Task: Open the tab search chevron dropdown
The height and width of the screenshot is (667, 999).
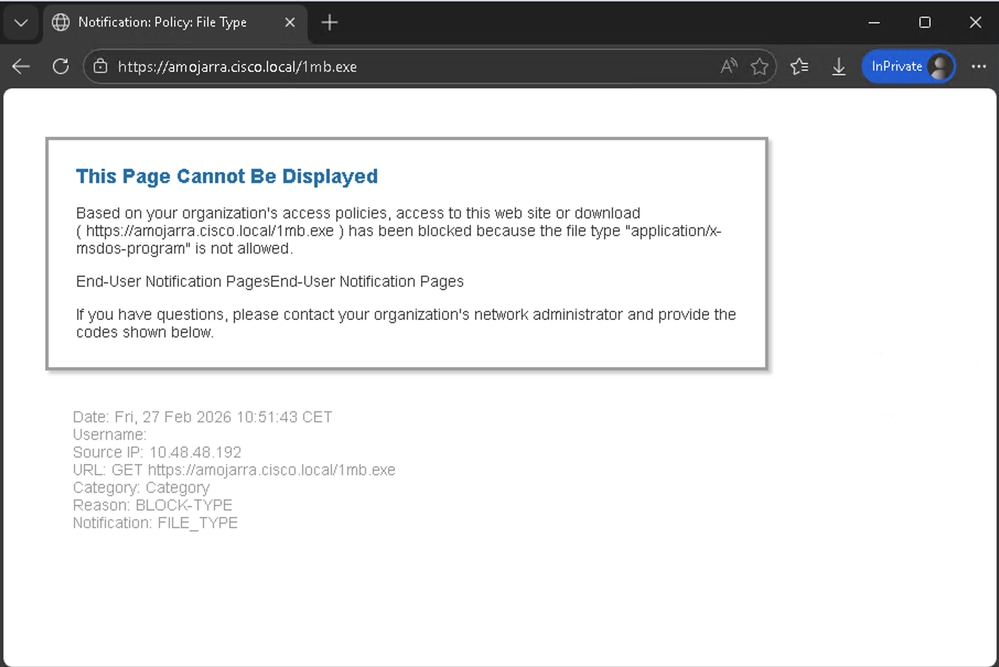Action: click(x=20, y=21)
